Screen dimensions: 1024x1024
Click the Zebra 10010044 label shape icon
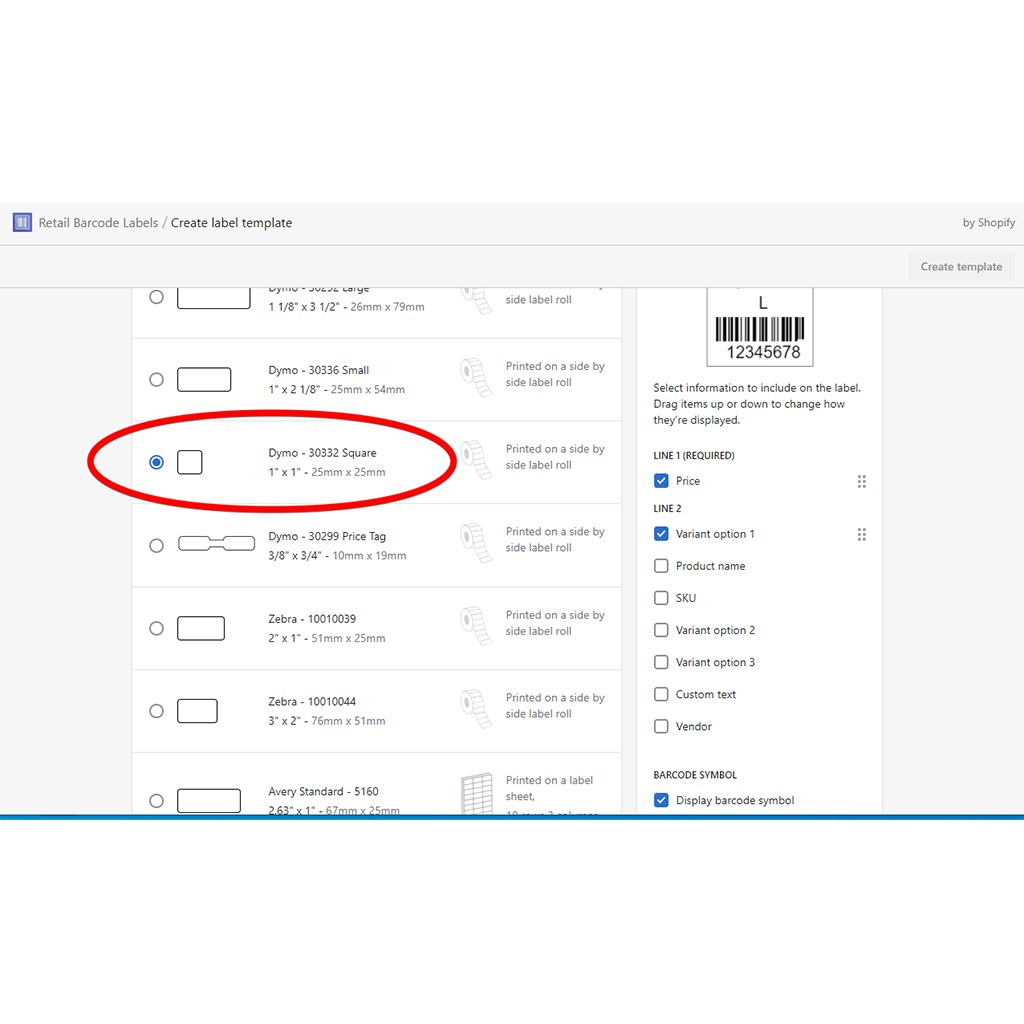point(197,711)
